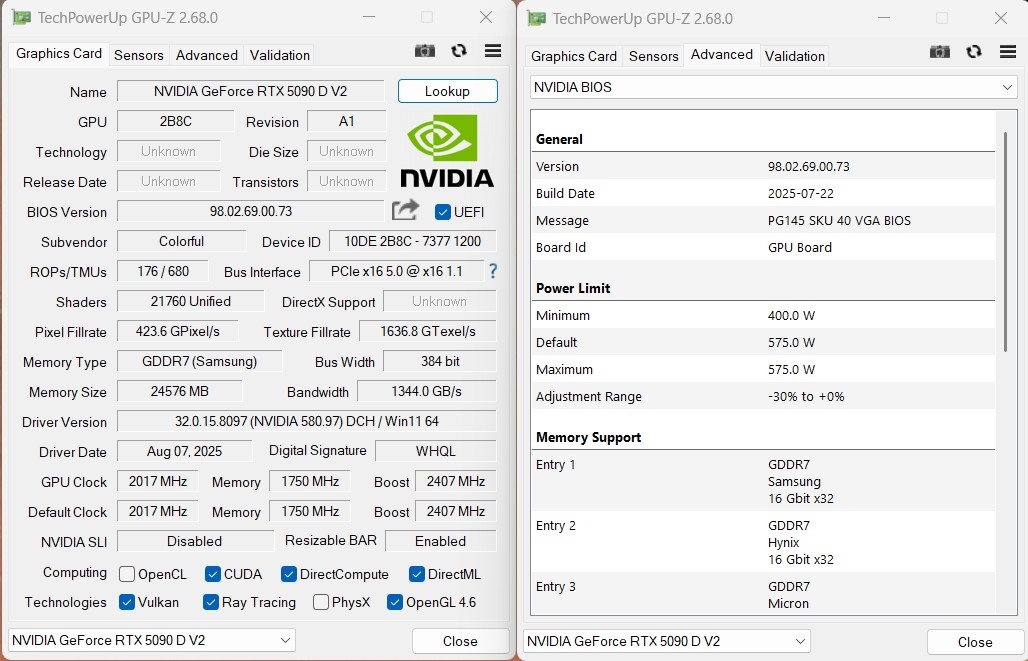Open GPU selector dropdown in right window
This screenshot has height=661, width=1028.
coord(667,640)
